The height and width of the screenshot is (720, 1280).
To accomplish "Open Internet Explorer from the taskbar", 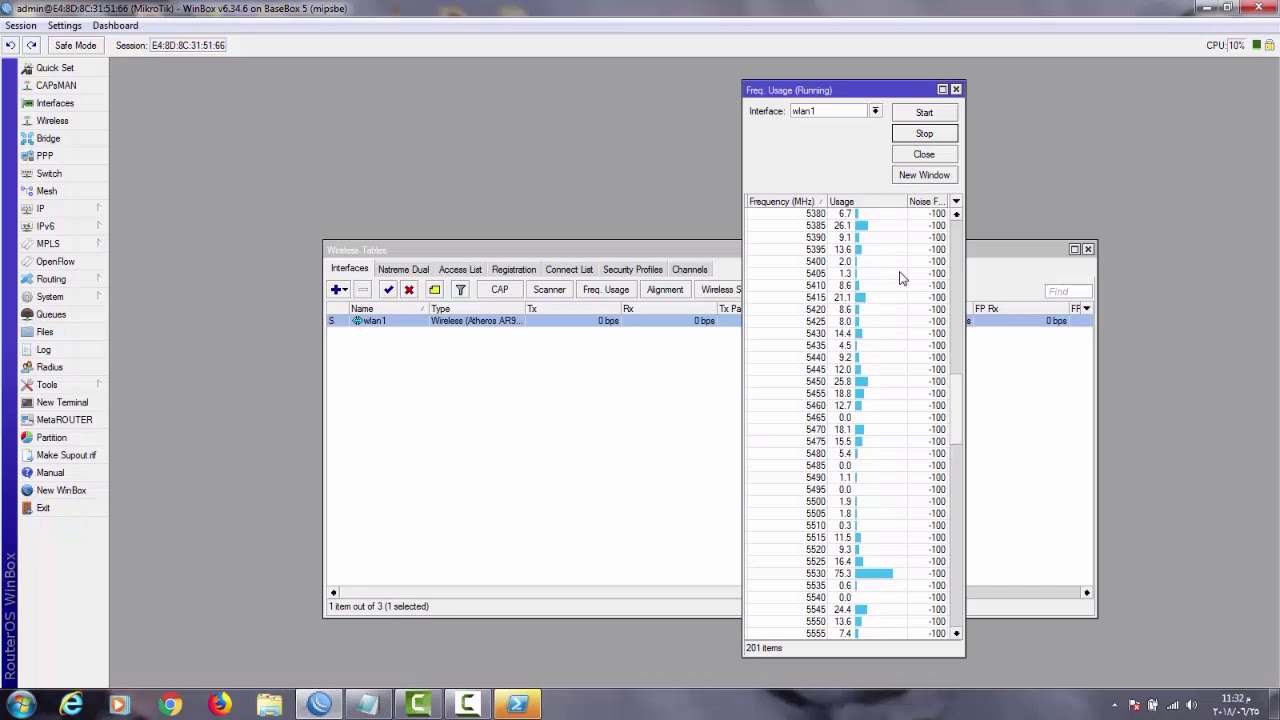I will pos(71,705).
